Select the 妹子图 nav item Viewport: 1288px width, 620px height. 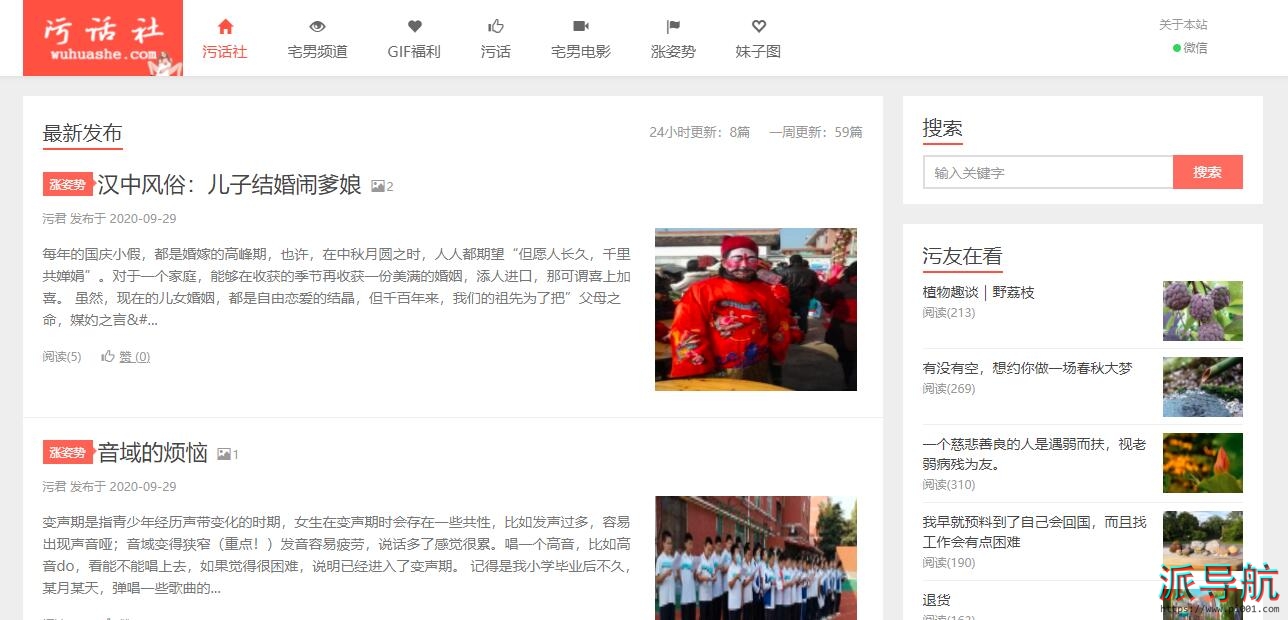pyautogui.click(x=758, y=38)
